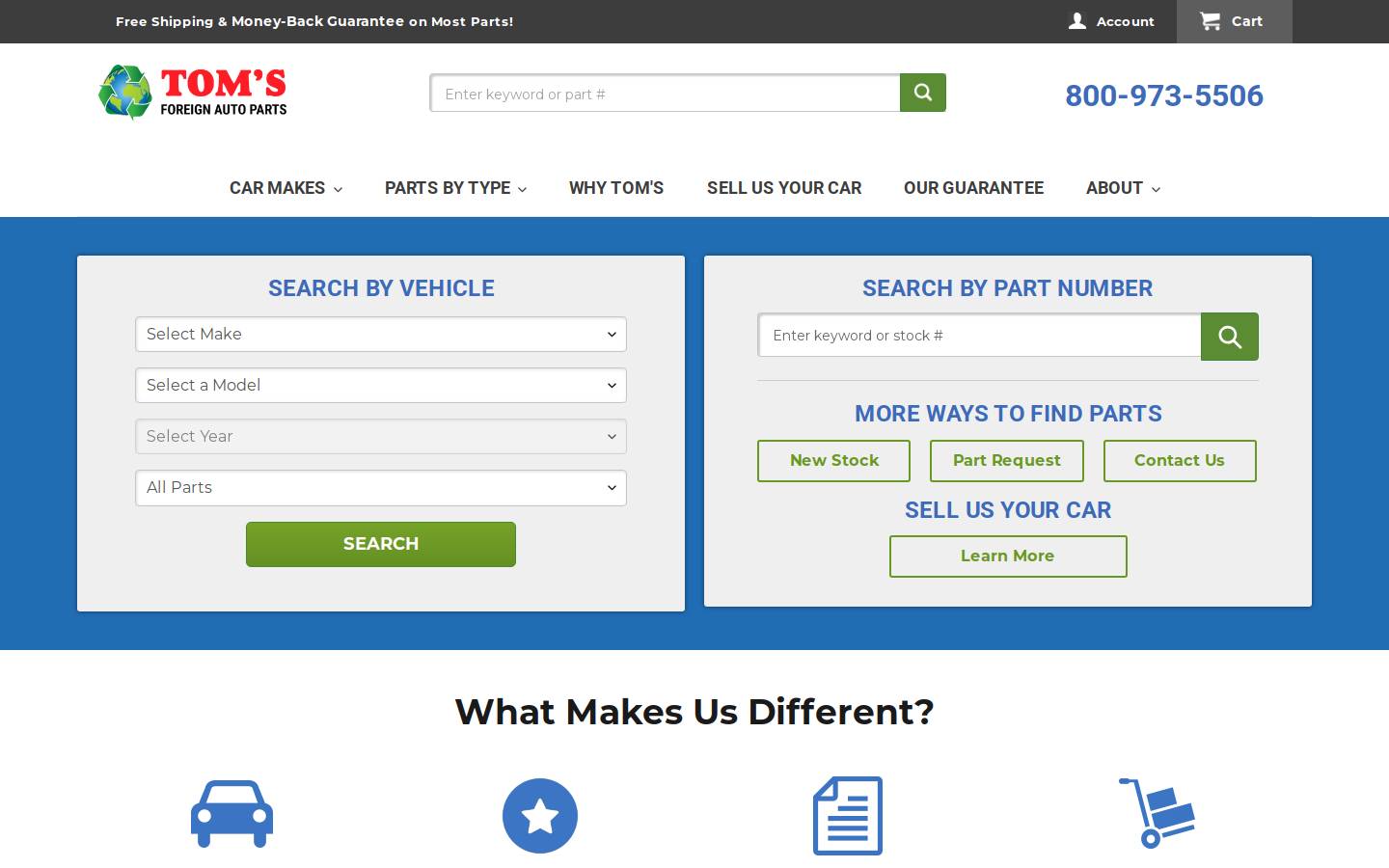Click the blue car icon

point(231,814)
